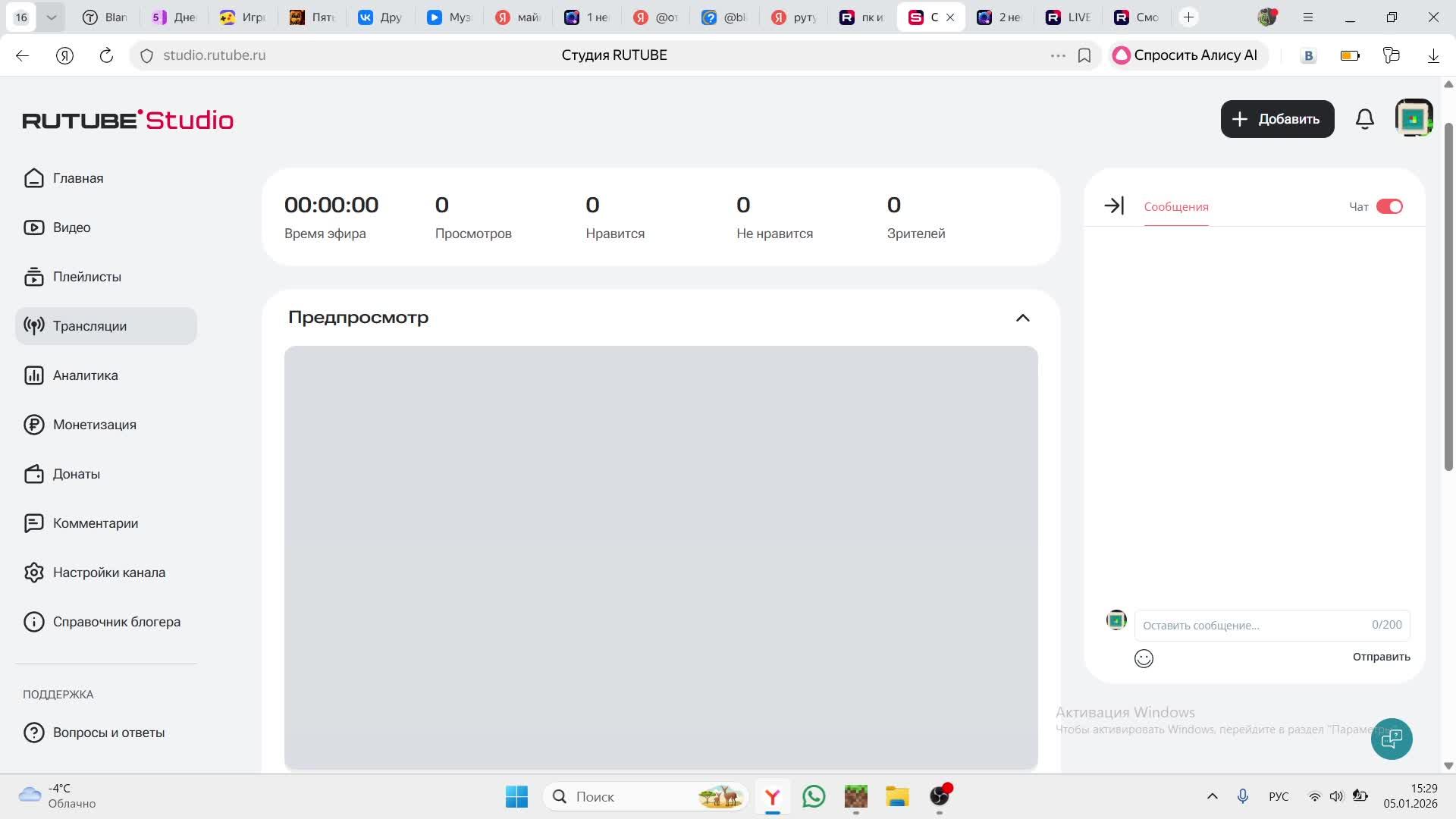Open Монетизация from sidebar

[x=94, y=425]
